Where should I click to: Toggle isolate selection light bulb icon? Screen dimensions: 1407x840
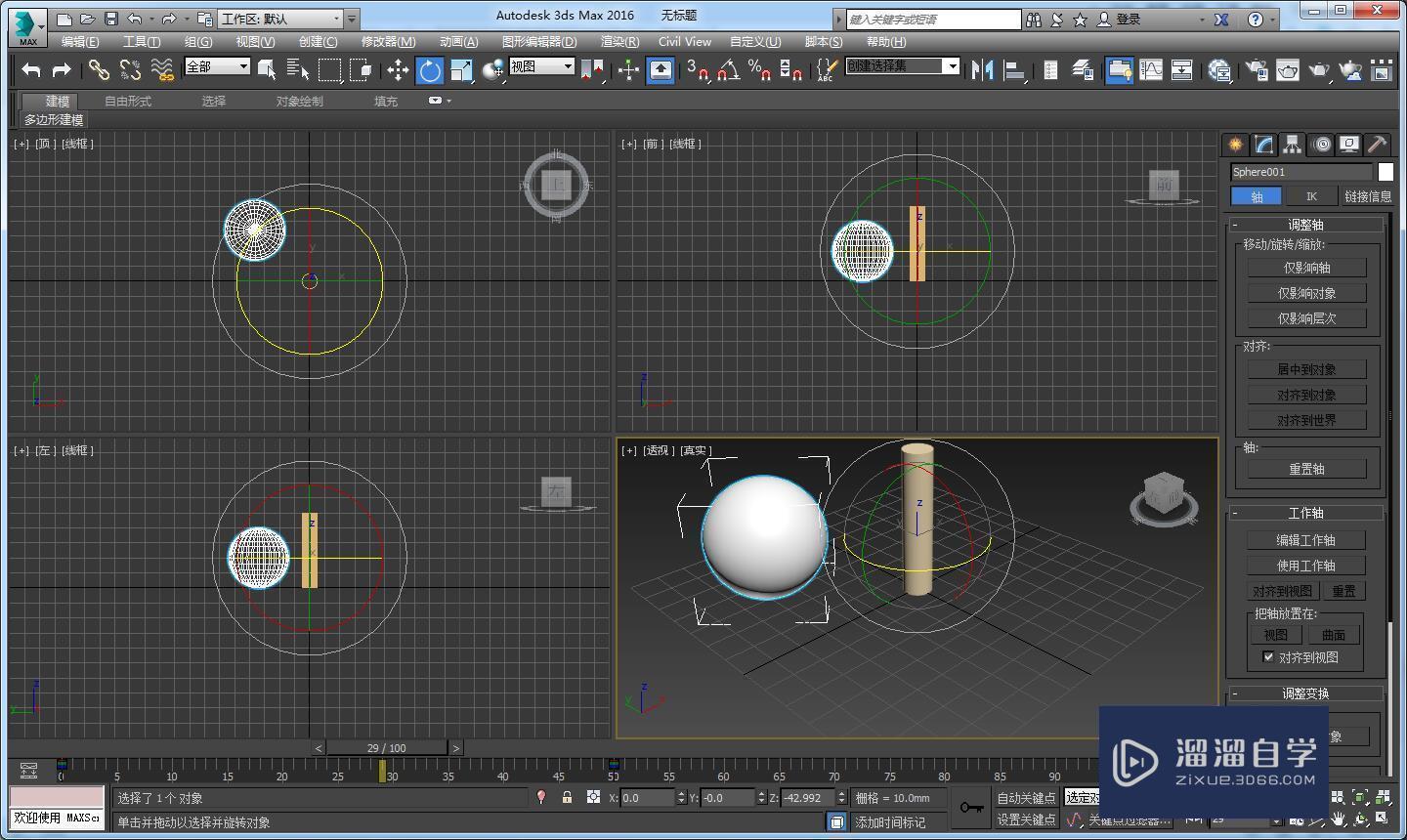pyautogui.click(x=541, y=798)
